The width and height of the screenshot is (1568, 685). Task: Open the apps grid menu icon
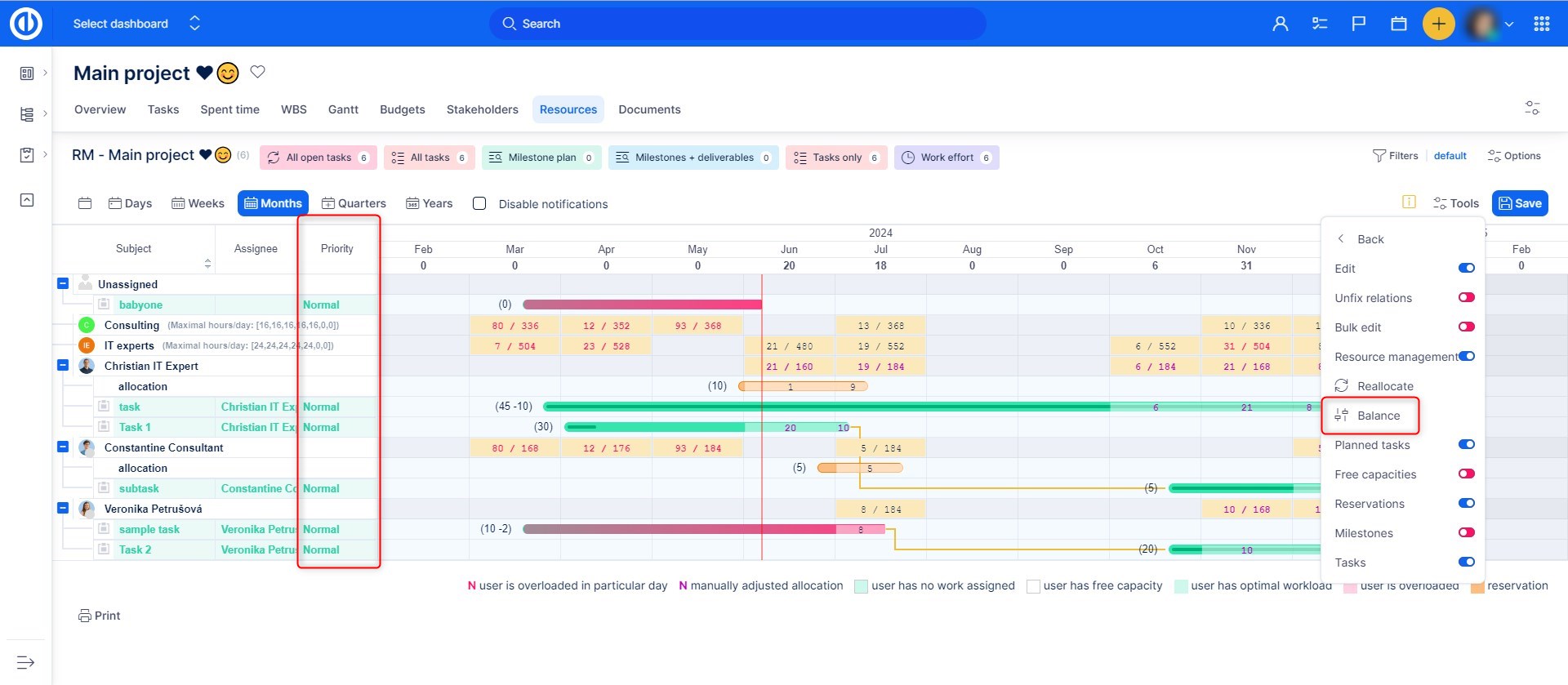pos(1541,24)
